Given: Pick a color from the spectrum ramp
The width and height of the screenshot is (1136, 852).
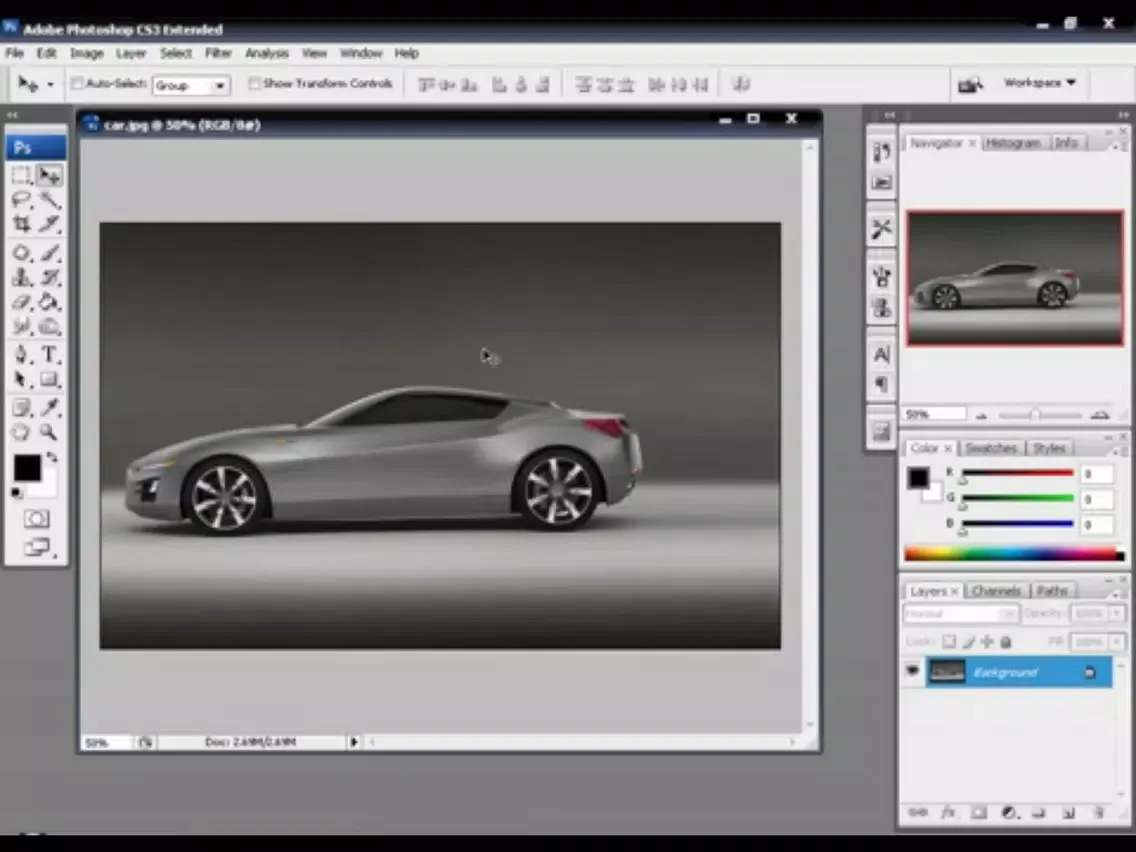Looking at the screenshot, I should 1014,554.
